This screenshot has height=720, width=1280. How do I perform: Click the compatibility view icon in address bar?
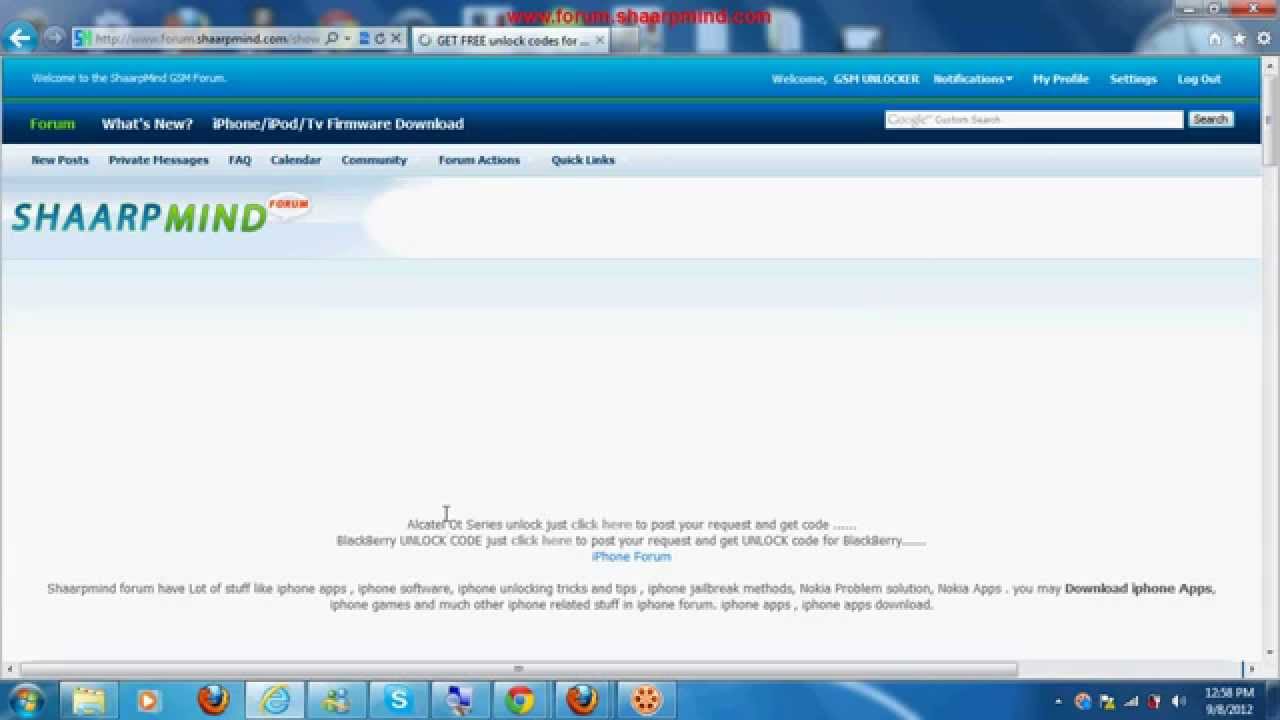pos(364,39)
